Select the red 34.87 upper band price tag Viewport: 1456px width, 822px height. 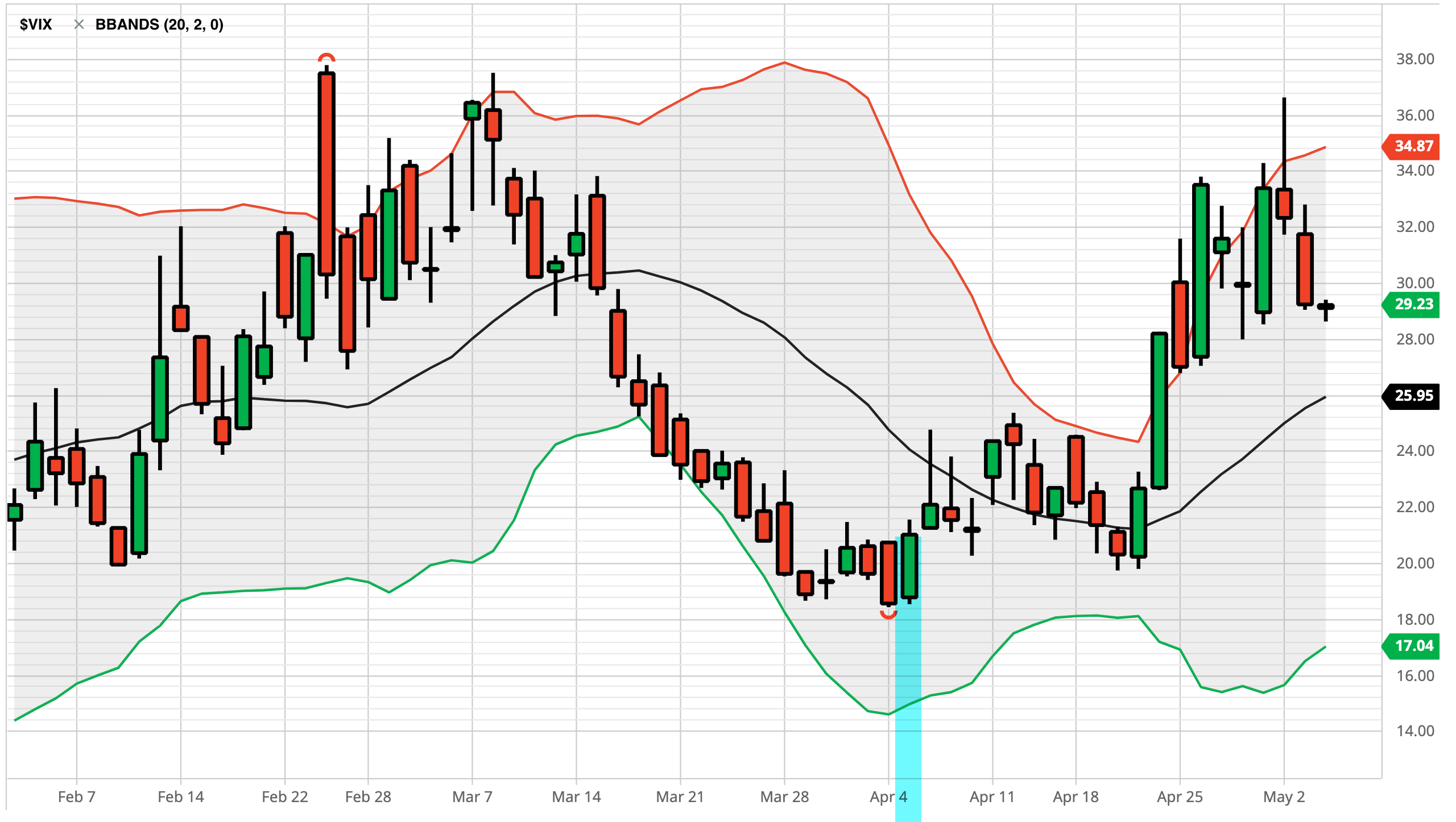click(x=1413, y=146)
